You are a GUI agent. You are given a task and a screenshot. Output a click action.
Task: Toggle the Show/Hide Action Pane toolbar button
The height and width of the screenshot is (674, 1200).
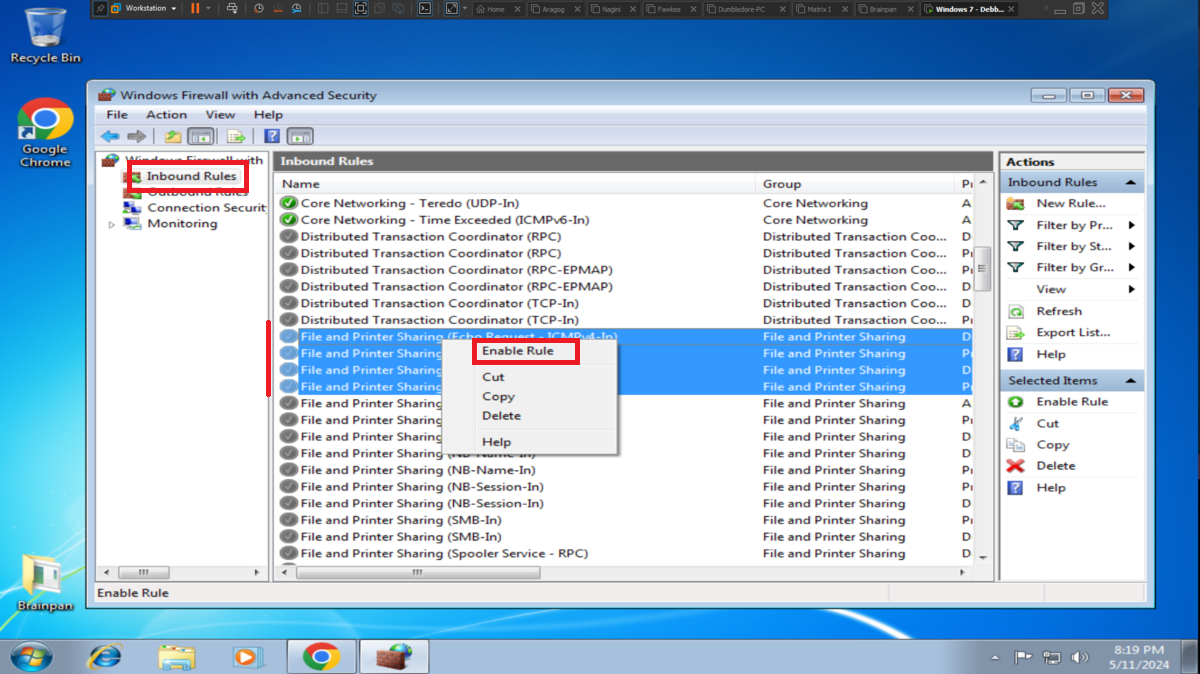click(x=300, y=136)
